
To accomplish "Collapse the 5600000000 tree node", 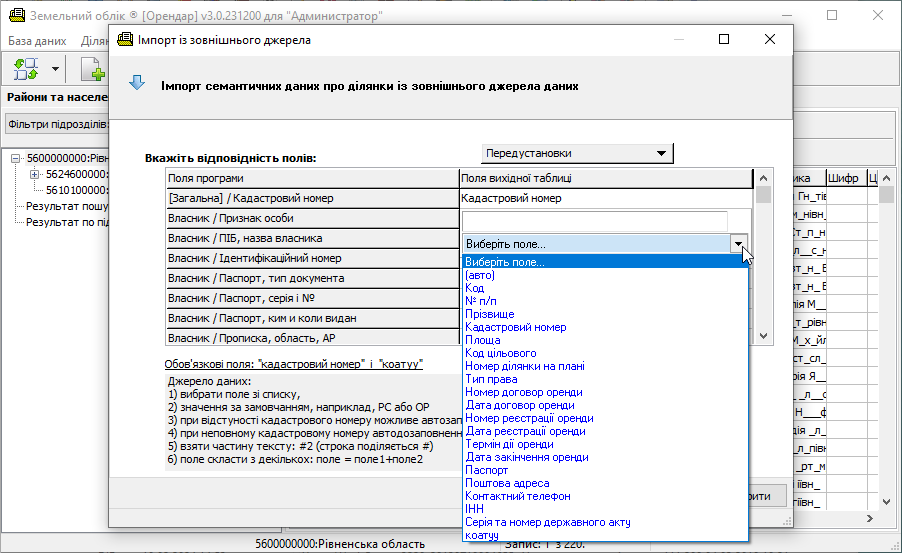I will [x=16, y=158].
